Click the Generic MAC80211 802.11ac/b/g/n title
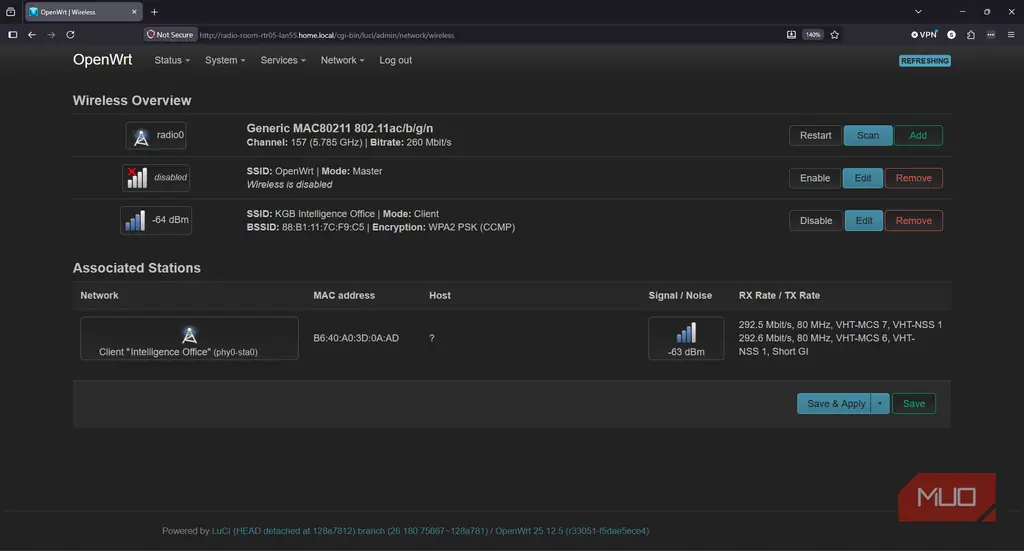The height and width of the screenshot is (551, 1024). (x=340, y=128)
